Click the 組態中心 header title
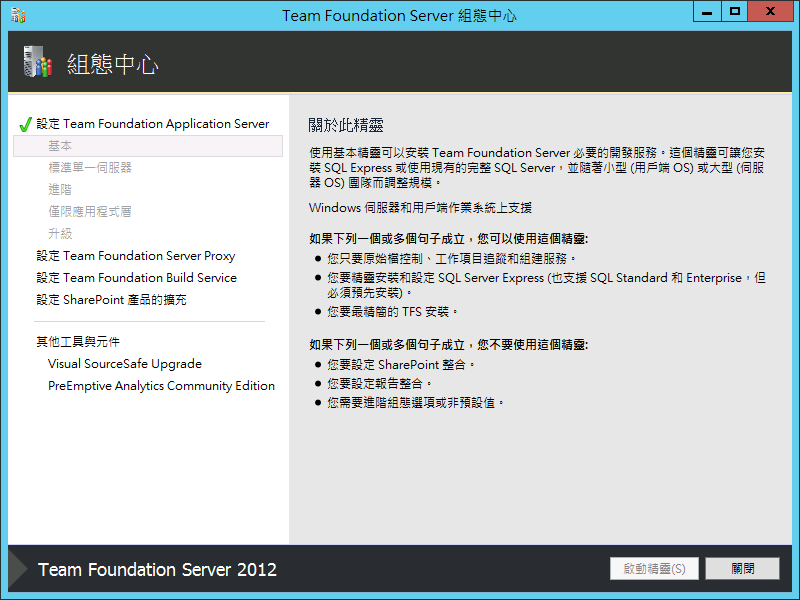800x600 pixels. click(x=113, y=64)
